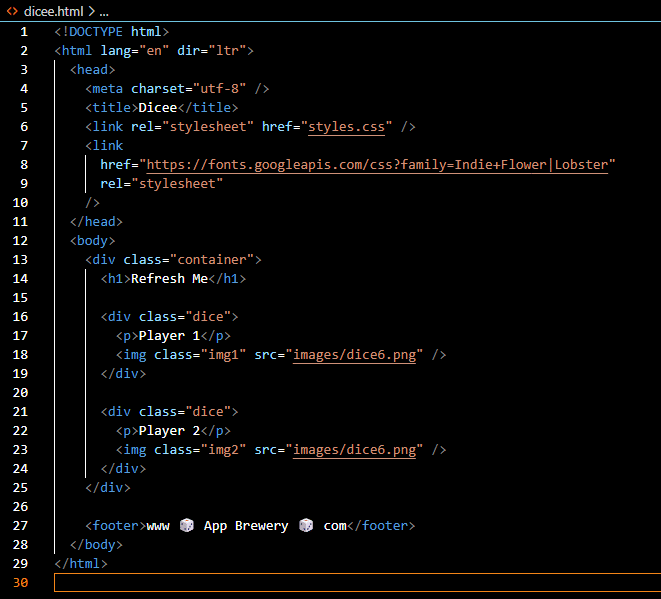
Task: Open the breadcrumb ellipsis after dicee.html
Action: point(104,12)
